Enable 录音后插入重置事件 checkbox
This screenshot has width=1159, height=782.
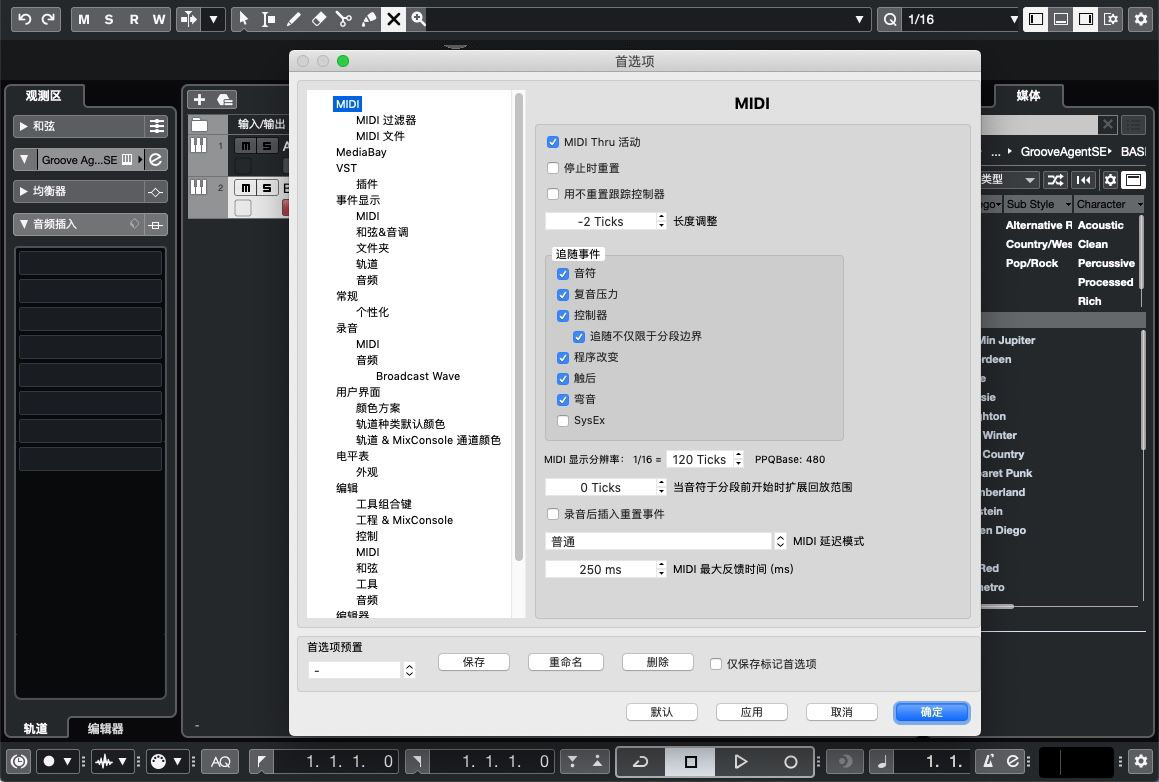553,514
